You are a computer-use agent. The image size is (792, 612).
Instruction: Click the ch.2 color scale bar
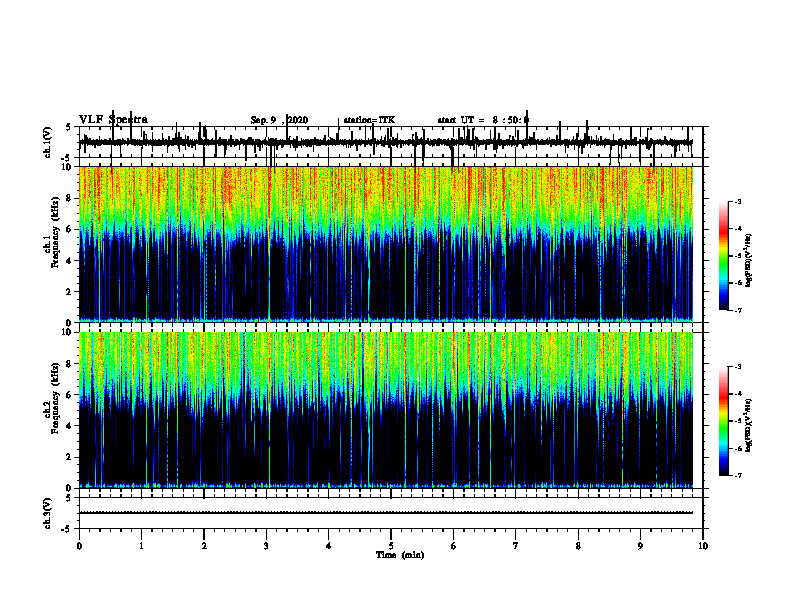pos(724,421)
